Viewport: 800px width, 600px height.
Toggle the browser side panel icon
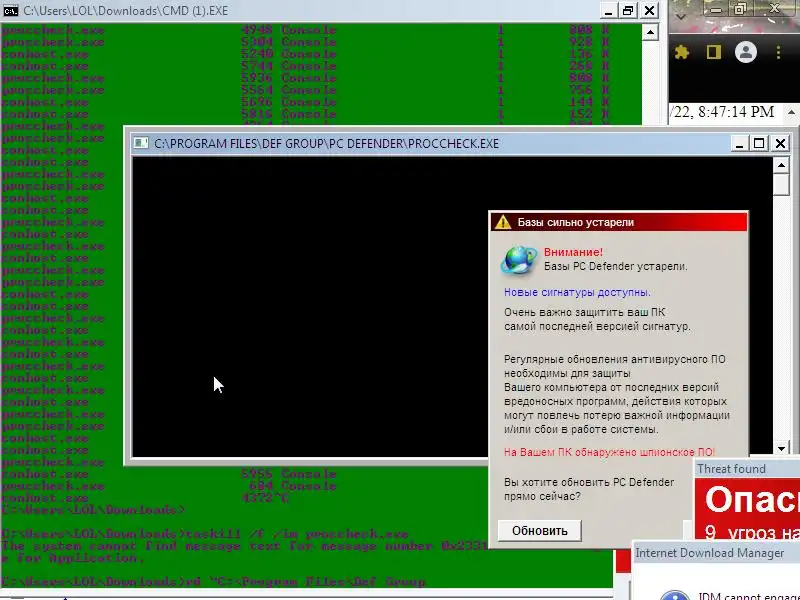[713, 52]
